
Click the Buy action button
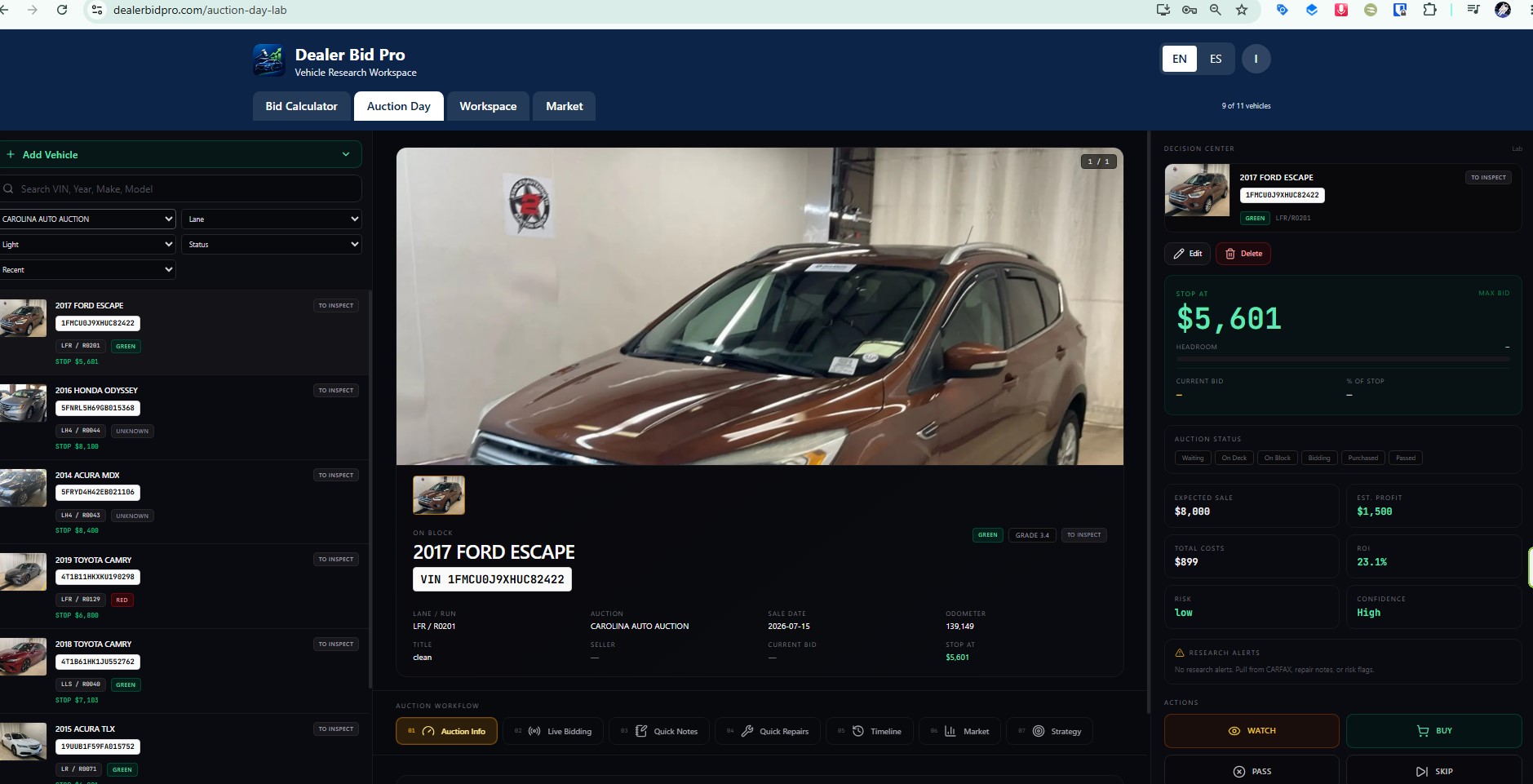(1433, 731)
